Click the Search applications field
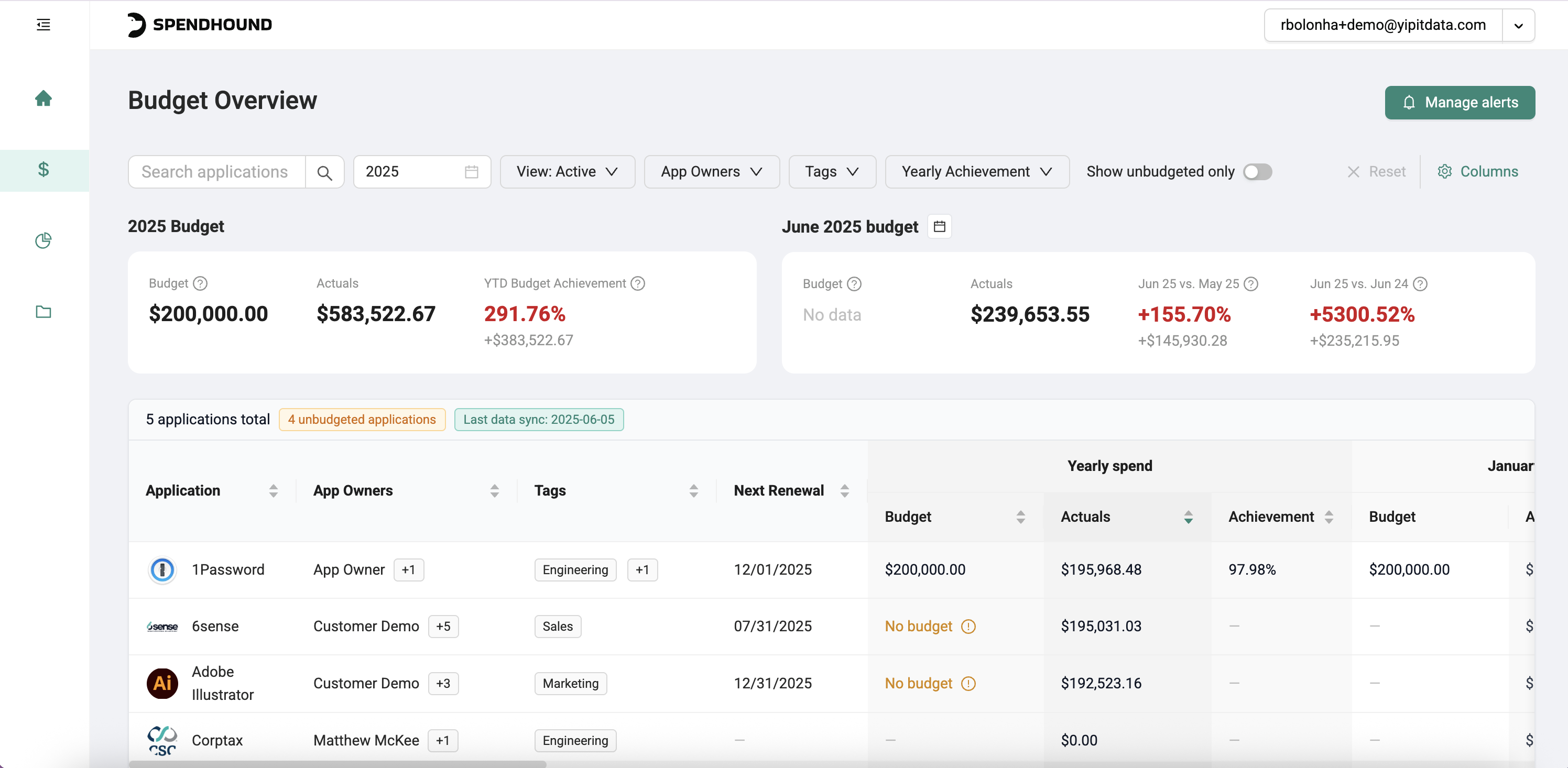This screenshot has height=768, width=1568. click(216, 172)
